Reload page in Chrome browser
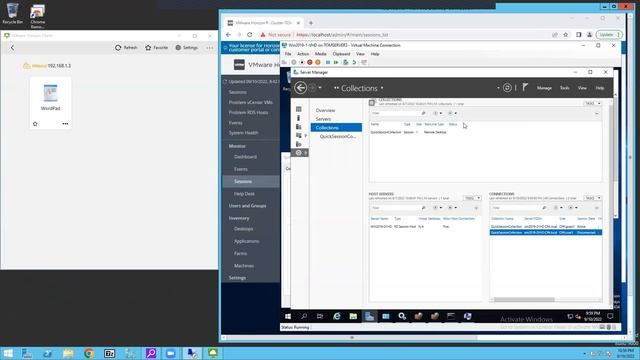The image size is (640, 360). click(x=250, y=35)
